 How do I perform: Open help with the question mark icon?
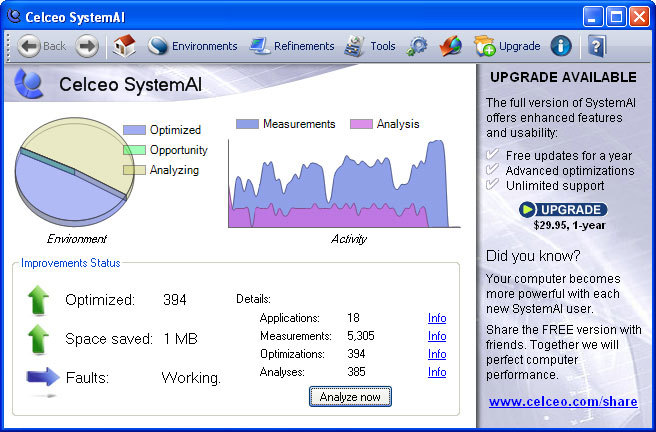[x=597, y=46]
